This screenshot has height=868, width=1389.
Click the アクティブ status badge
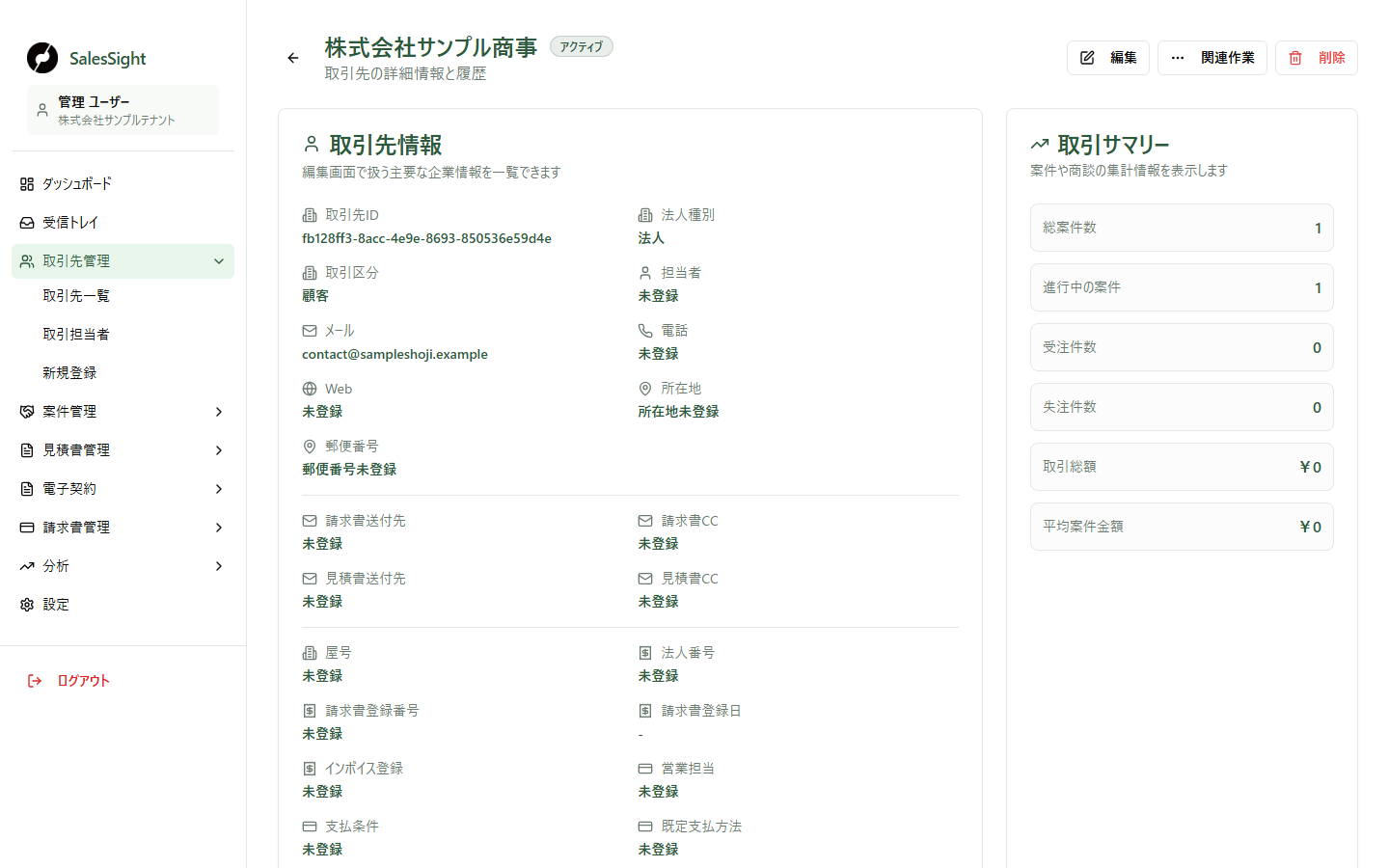click(x=582, y=46)
